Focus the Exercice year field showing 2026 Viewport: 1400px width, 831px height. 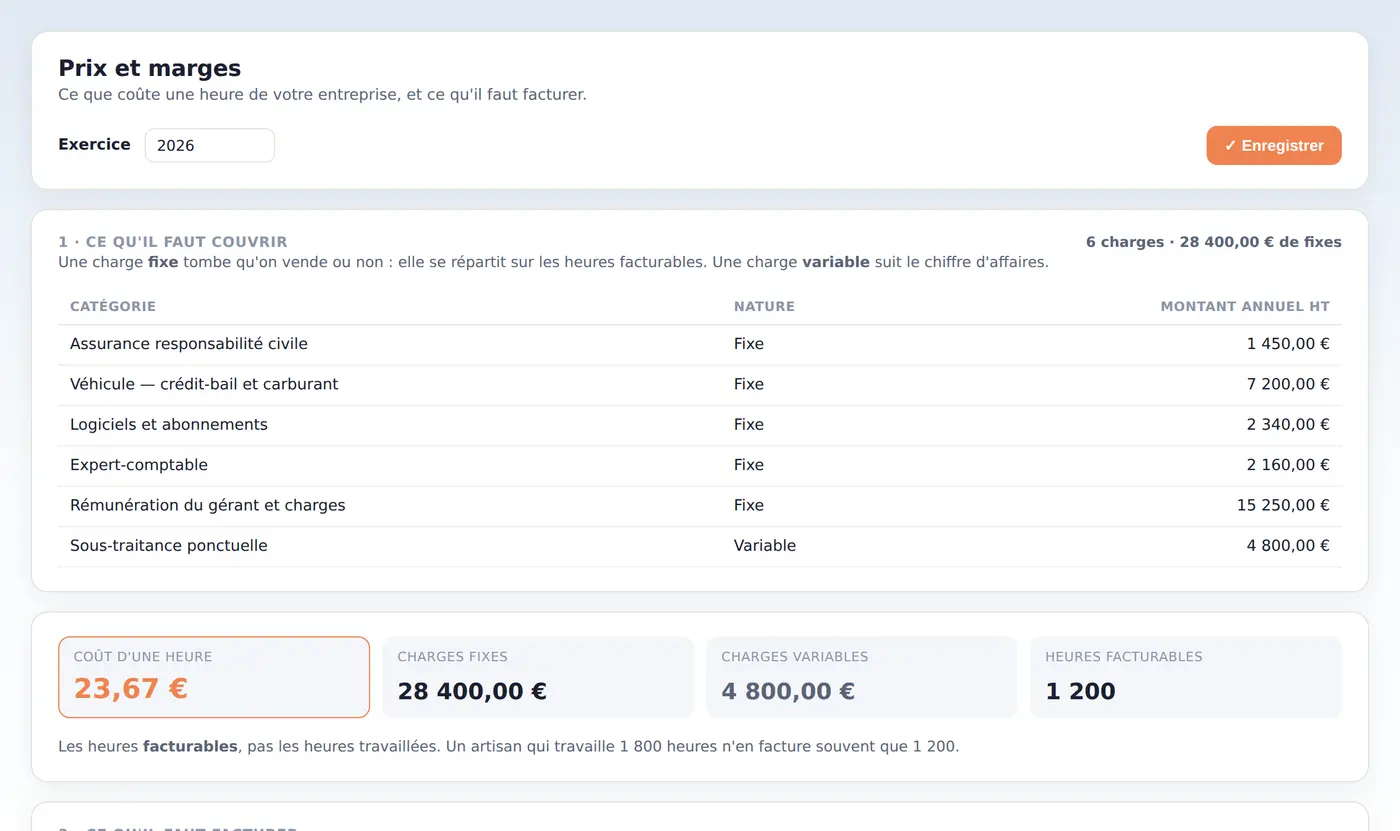(210, 145)
